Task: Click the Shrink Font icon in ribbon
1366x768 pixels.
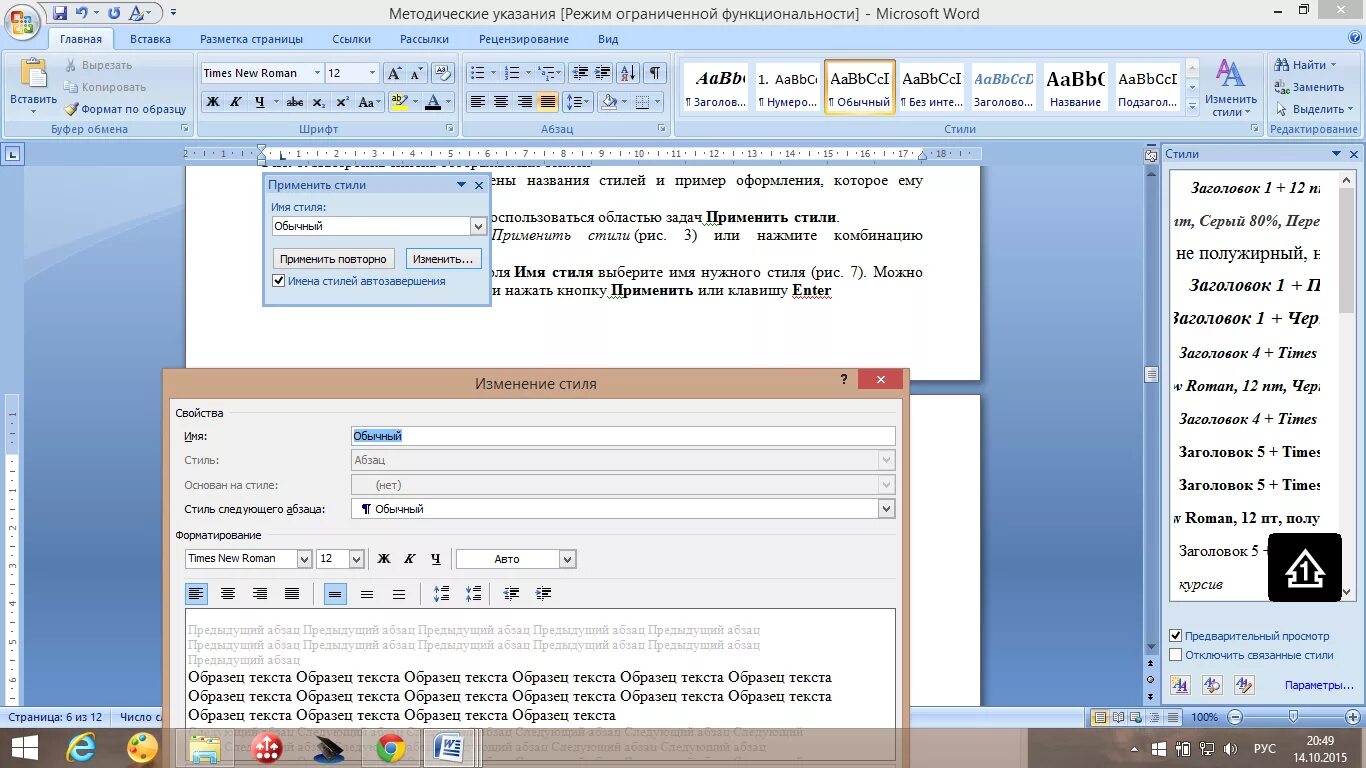Action: pos(415,73)
